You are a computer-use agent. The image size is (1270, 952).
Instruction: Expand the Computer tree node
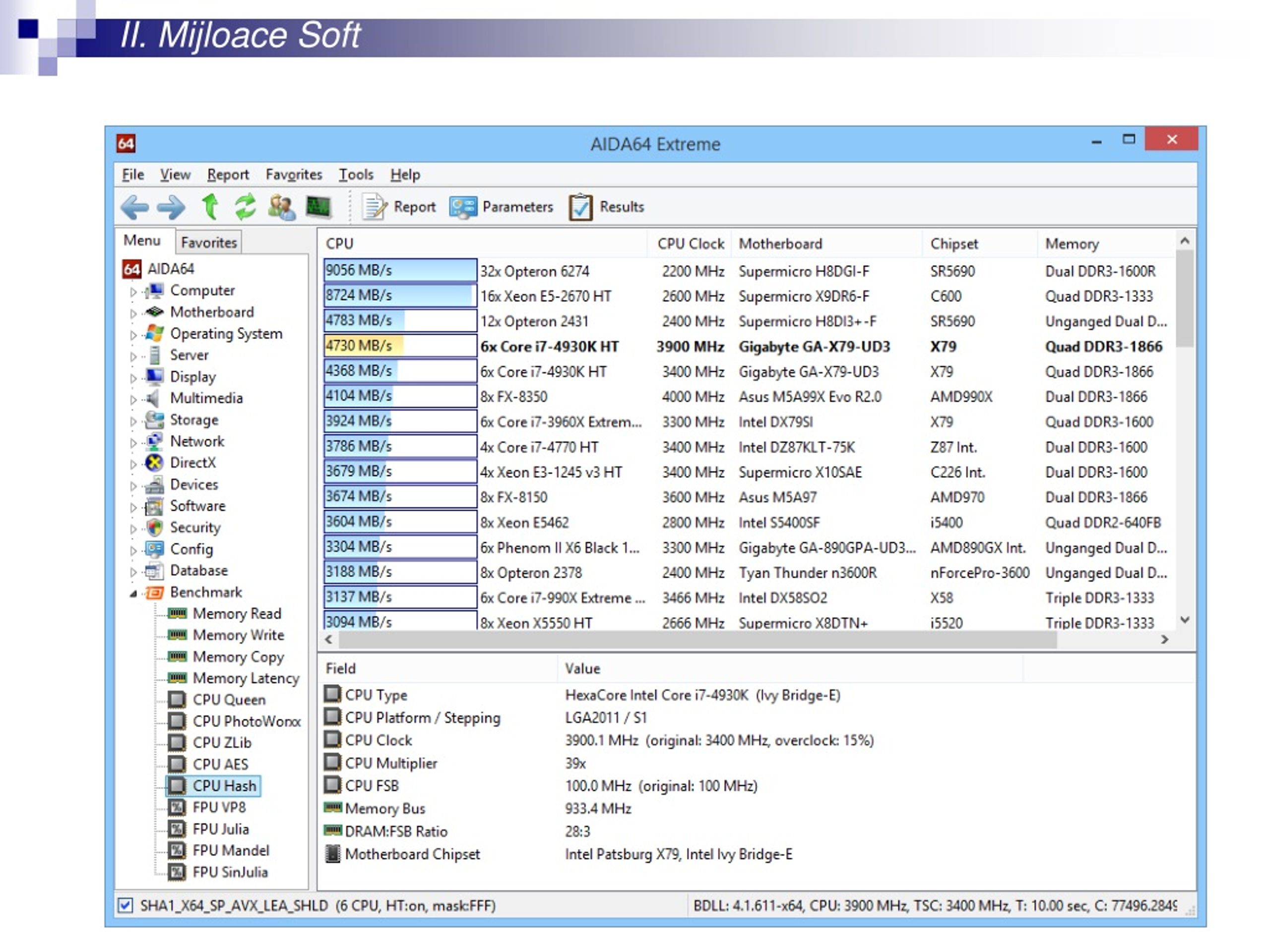coord(133,292)
